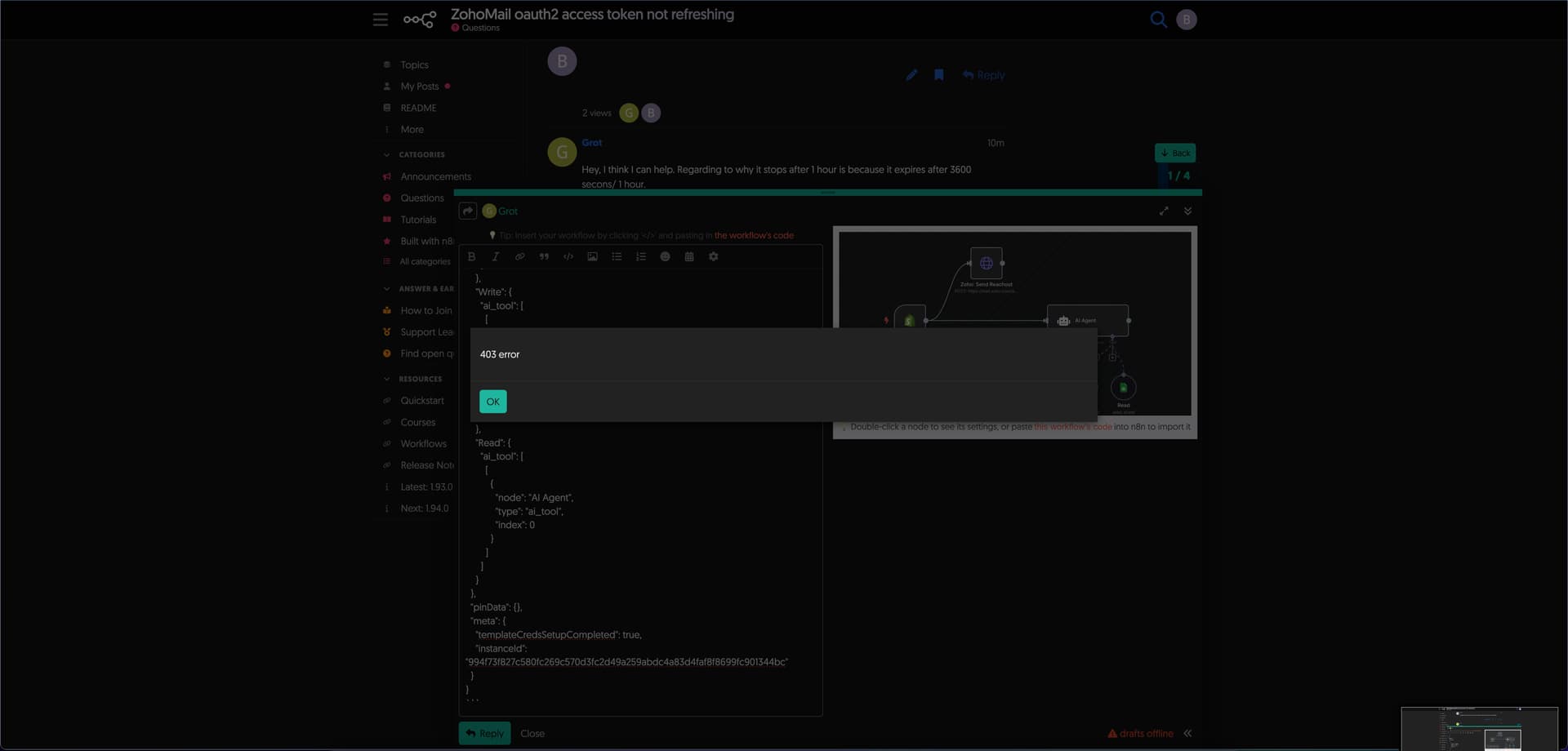Open the Tutorials category
Viewport: 1568px width, 751px height.
click(x=418, y=220)
